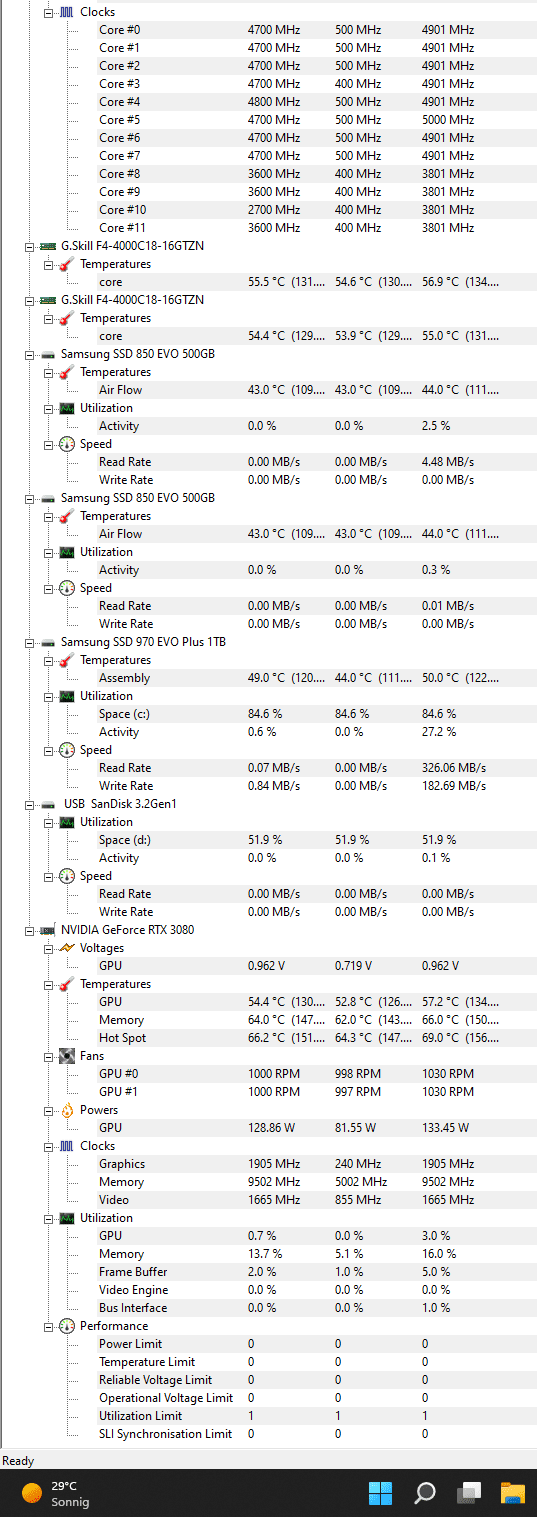
Task: Collapse the NVIDIA GeForce RTX 3080 node
Action: (x=30, y=930)
